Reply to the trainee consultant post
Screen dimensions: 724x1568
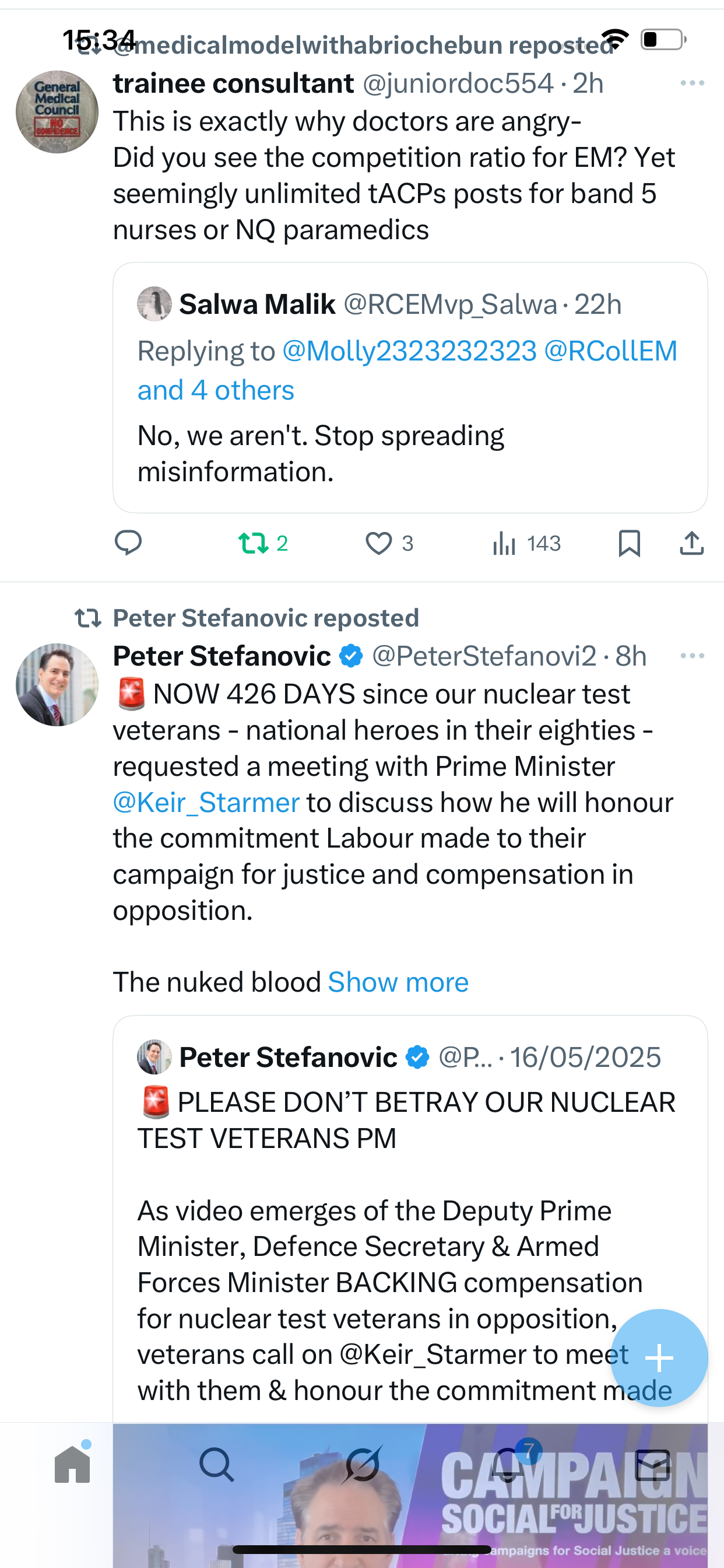coord(128,542)
